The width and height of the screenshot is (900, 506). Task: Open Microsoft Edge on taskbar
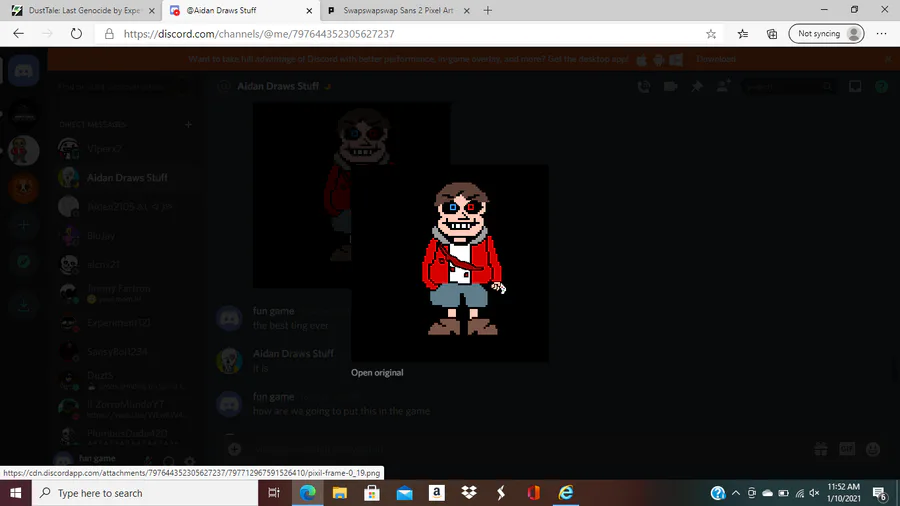click(x=308, y=493)
